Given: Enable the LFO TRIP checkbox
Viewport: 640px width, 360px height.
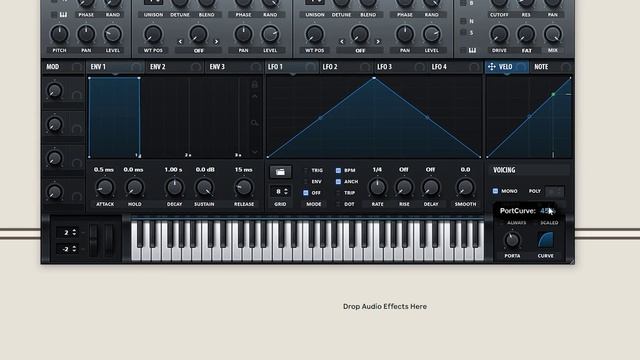Looking at the screenshot, I should click(x=338, y=193).
